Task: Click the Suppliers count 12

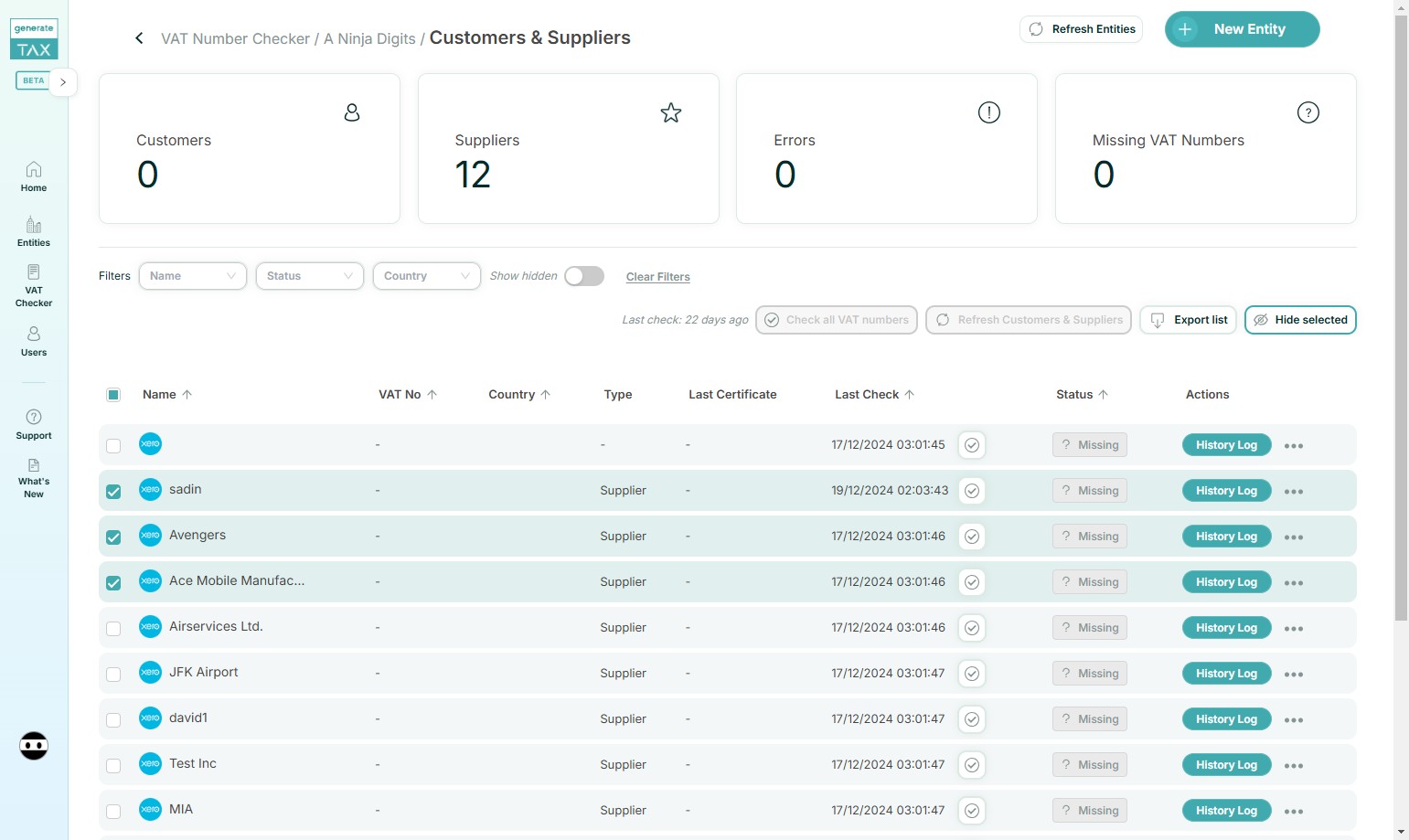Action: [x=473, y=175]
